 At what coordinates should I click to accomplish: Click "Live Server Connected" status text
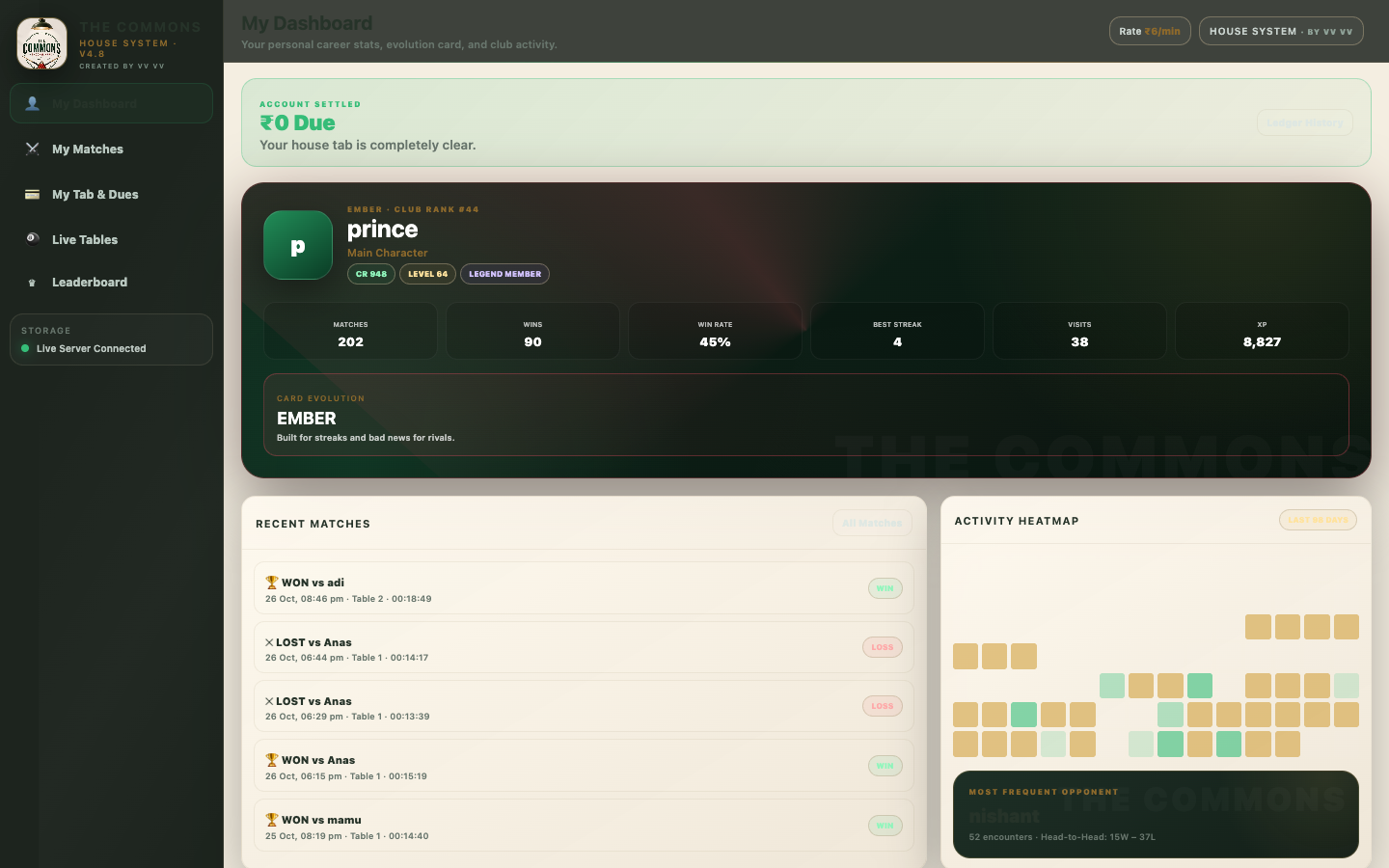91,348
